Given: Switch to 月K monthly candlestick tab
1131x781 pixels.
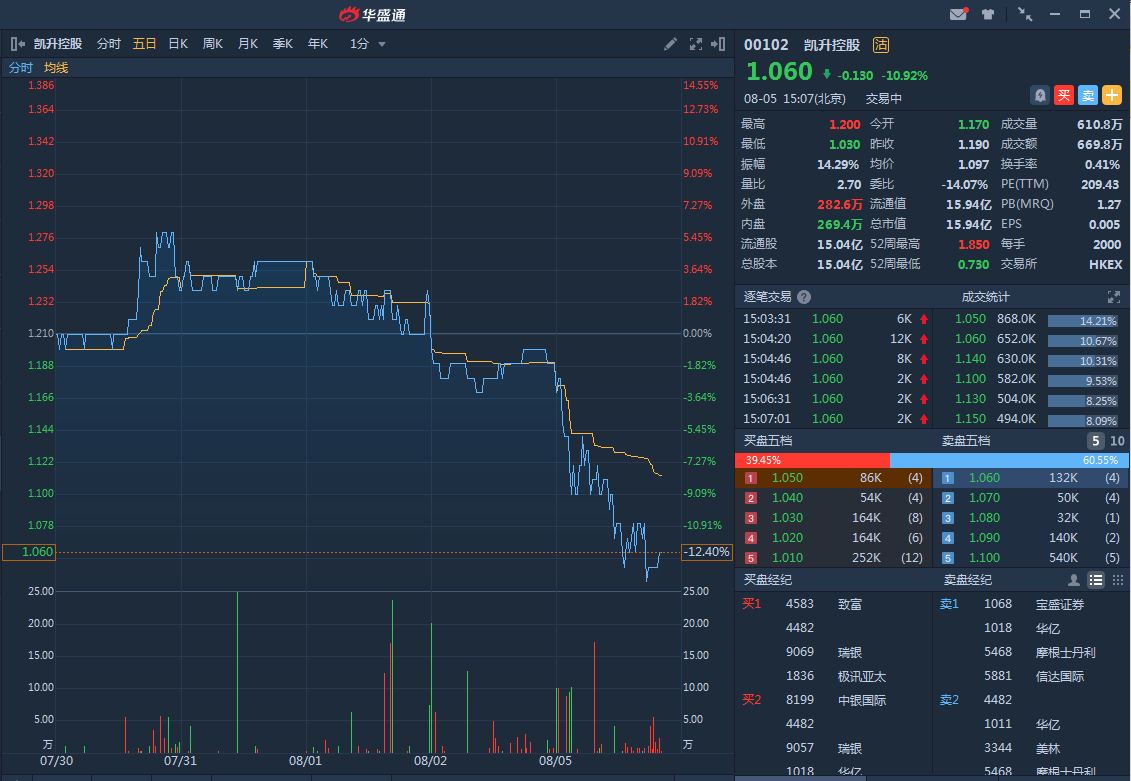Looking at the screenshot, I should (x=247, y=44).
